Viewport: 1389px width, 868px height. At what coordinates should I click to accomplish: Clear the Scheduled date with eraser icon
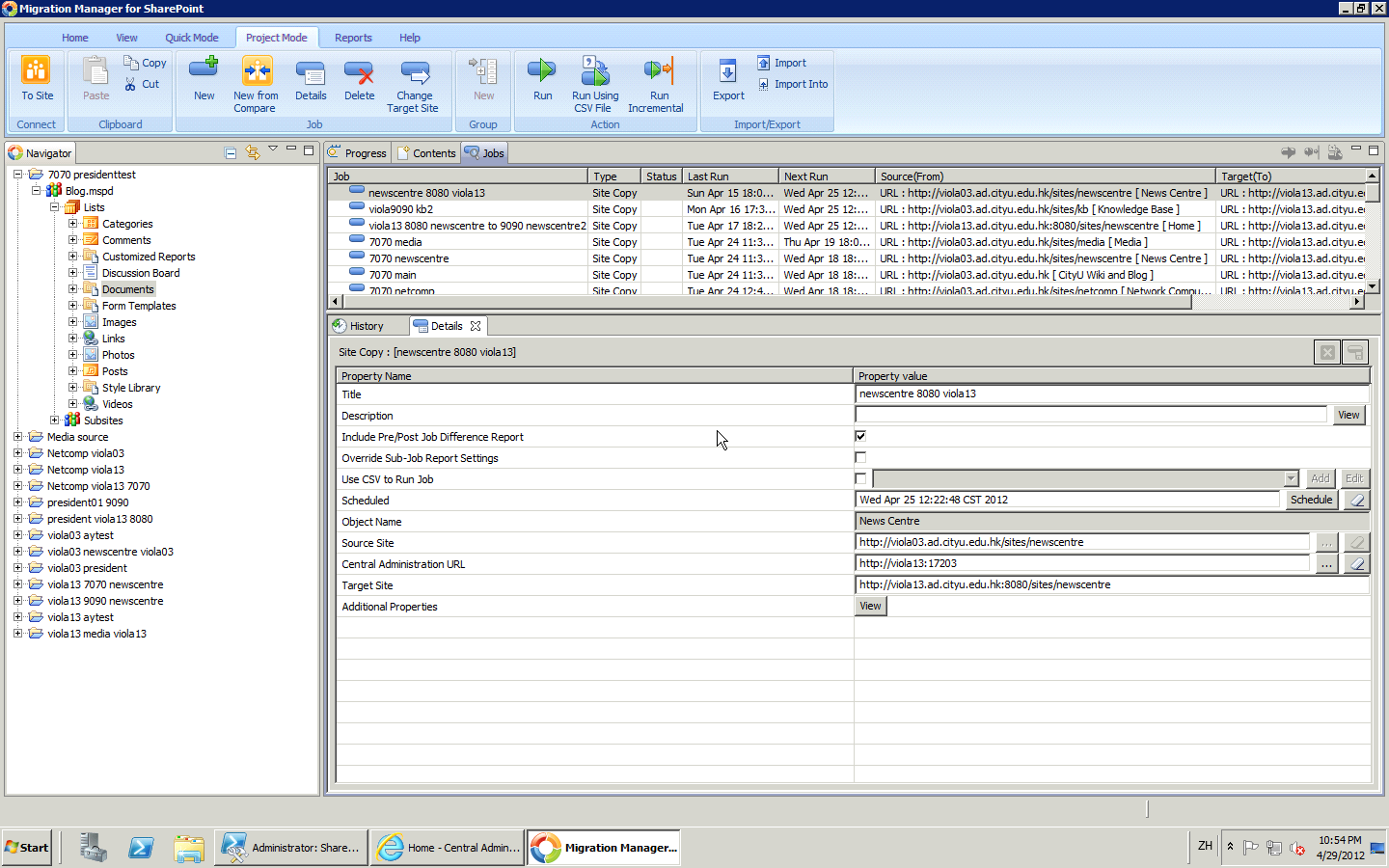coord(1357,500)
